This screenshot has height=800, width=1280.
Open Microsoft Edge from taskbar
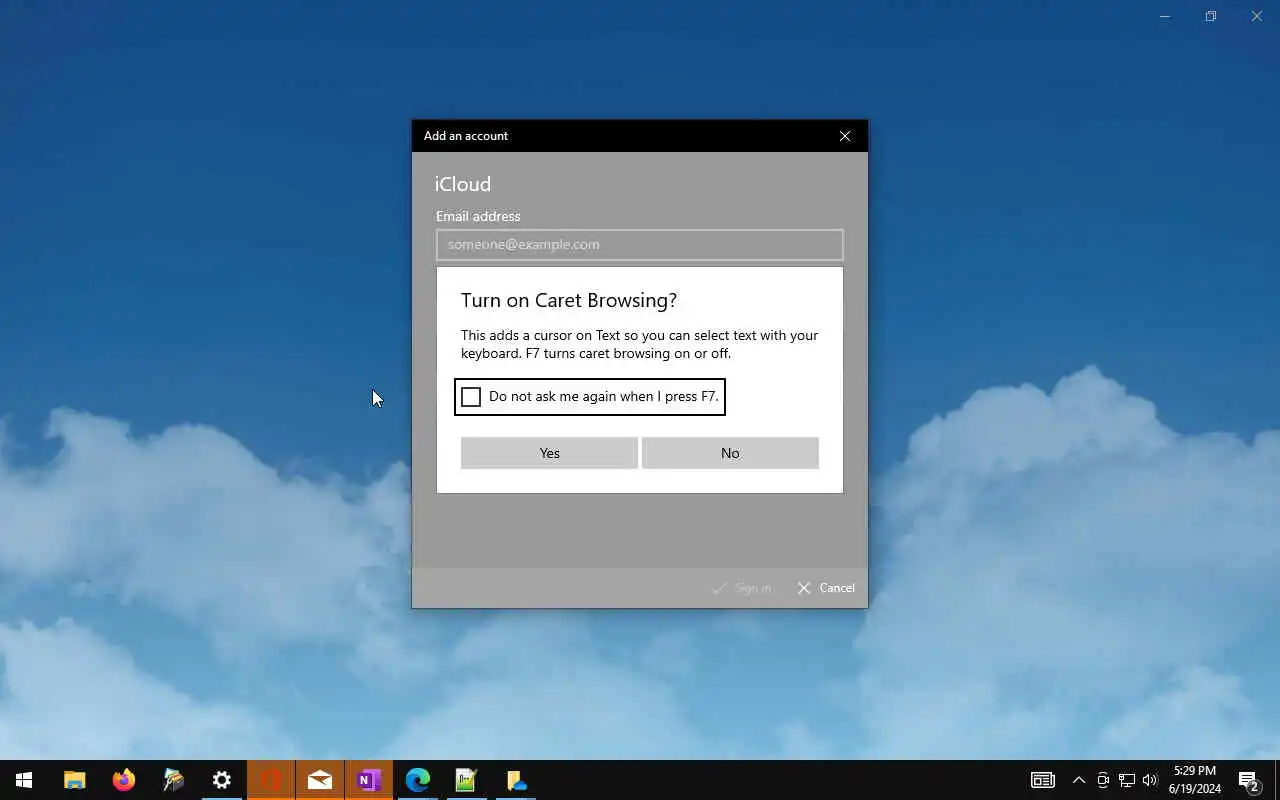click(x=418, y=780)
